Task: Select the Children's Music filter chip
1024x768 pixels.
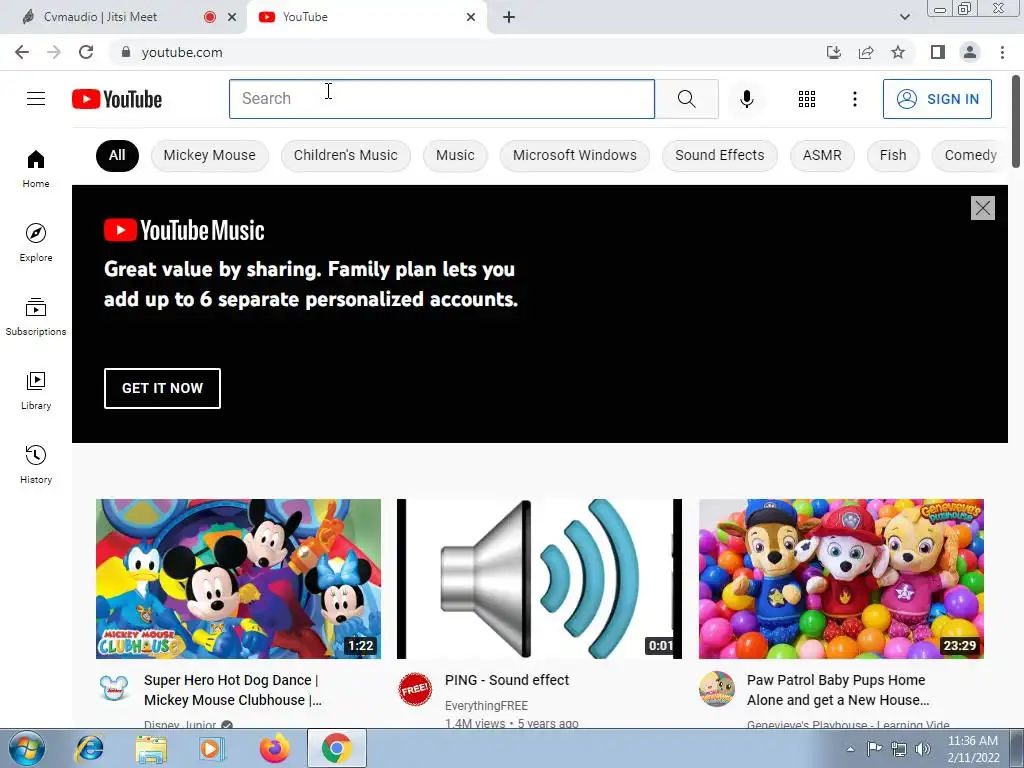Action: pos(345,155)
